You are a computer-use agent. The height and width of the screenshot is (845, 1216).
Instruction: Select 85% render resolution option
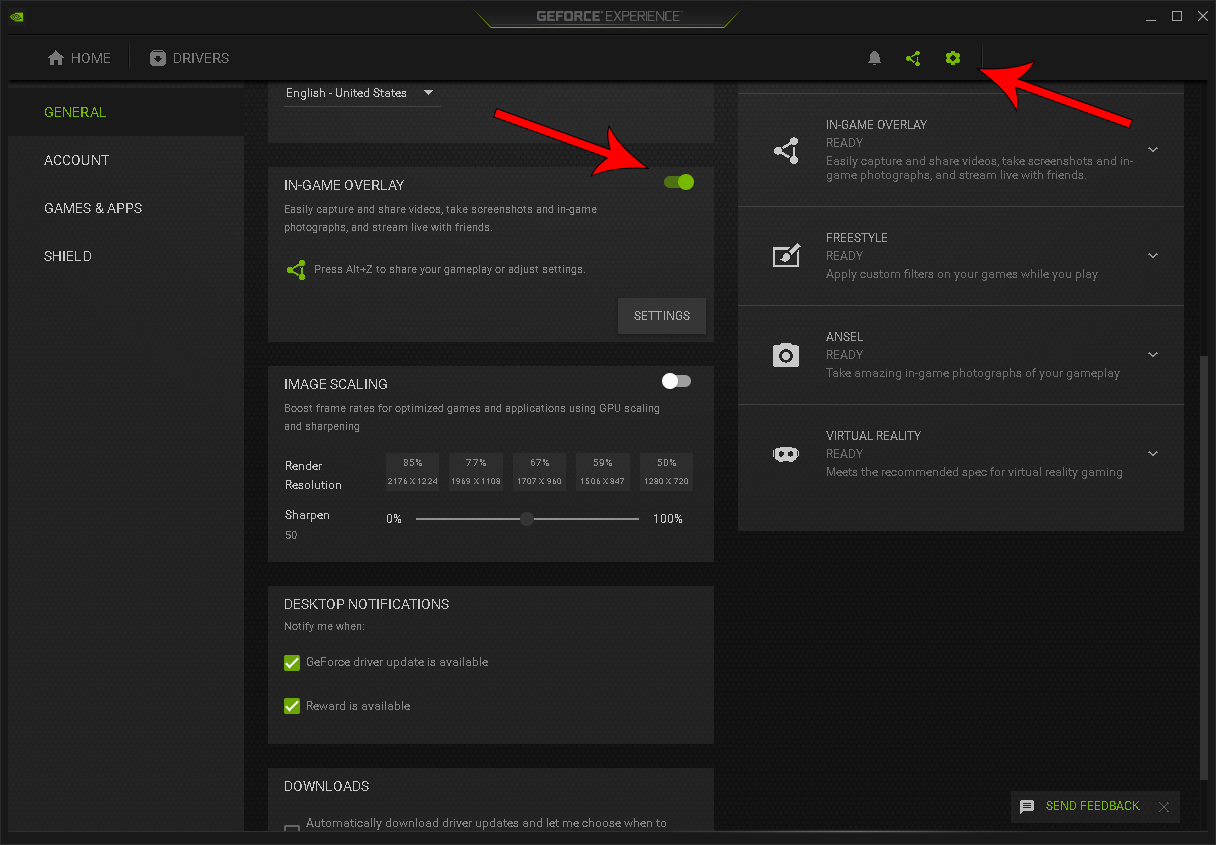pos(413,472)
